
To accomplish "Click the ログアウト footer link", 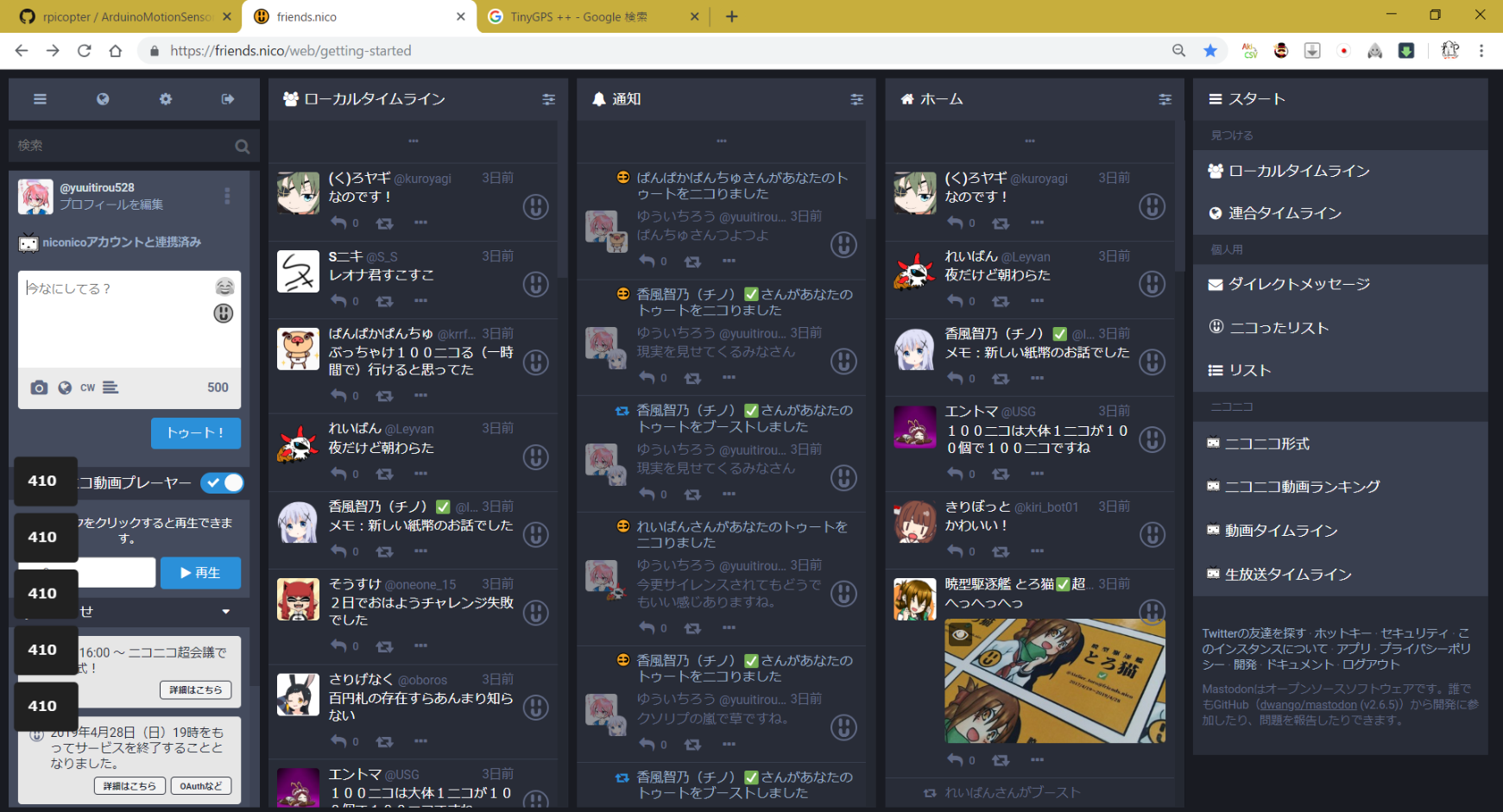I will pyautogui.click(x=1371, y=664).
